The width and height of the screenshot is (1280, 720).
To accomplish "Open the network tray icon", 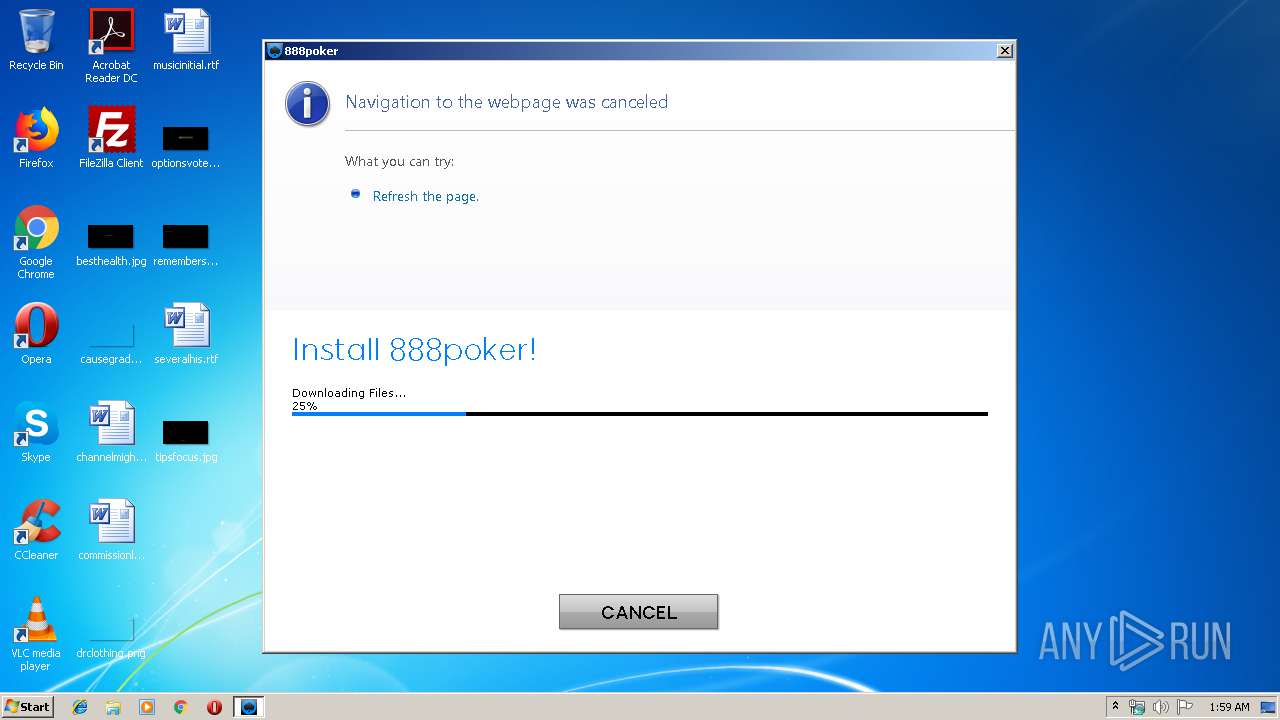I will [1137, 707].
